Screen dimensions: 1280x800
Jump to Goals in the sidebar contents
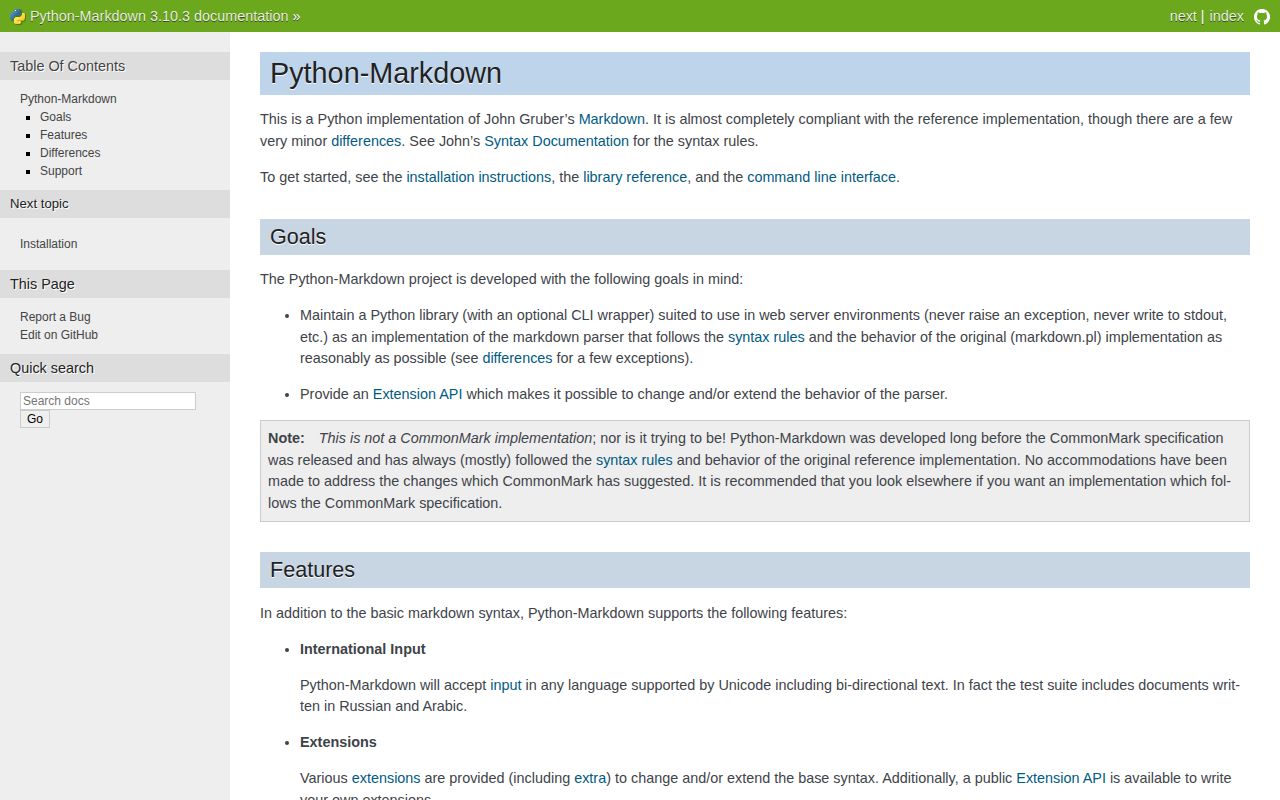click(56, 117)
